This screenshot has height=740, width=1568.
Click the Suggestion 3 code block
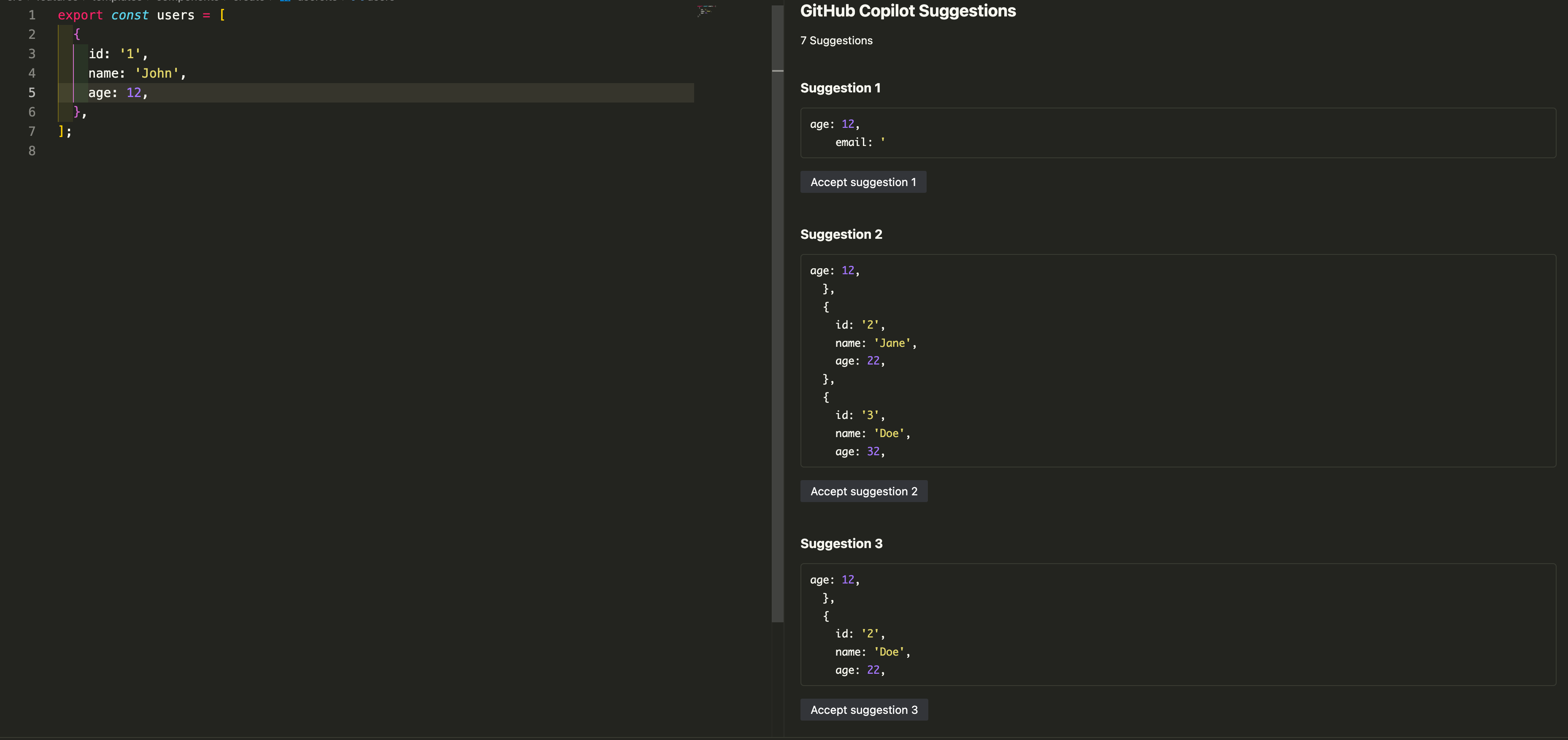click(1177, 624)
